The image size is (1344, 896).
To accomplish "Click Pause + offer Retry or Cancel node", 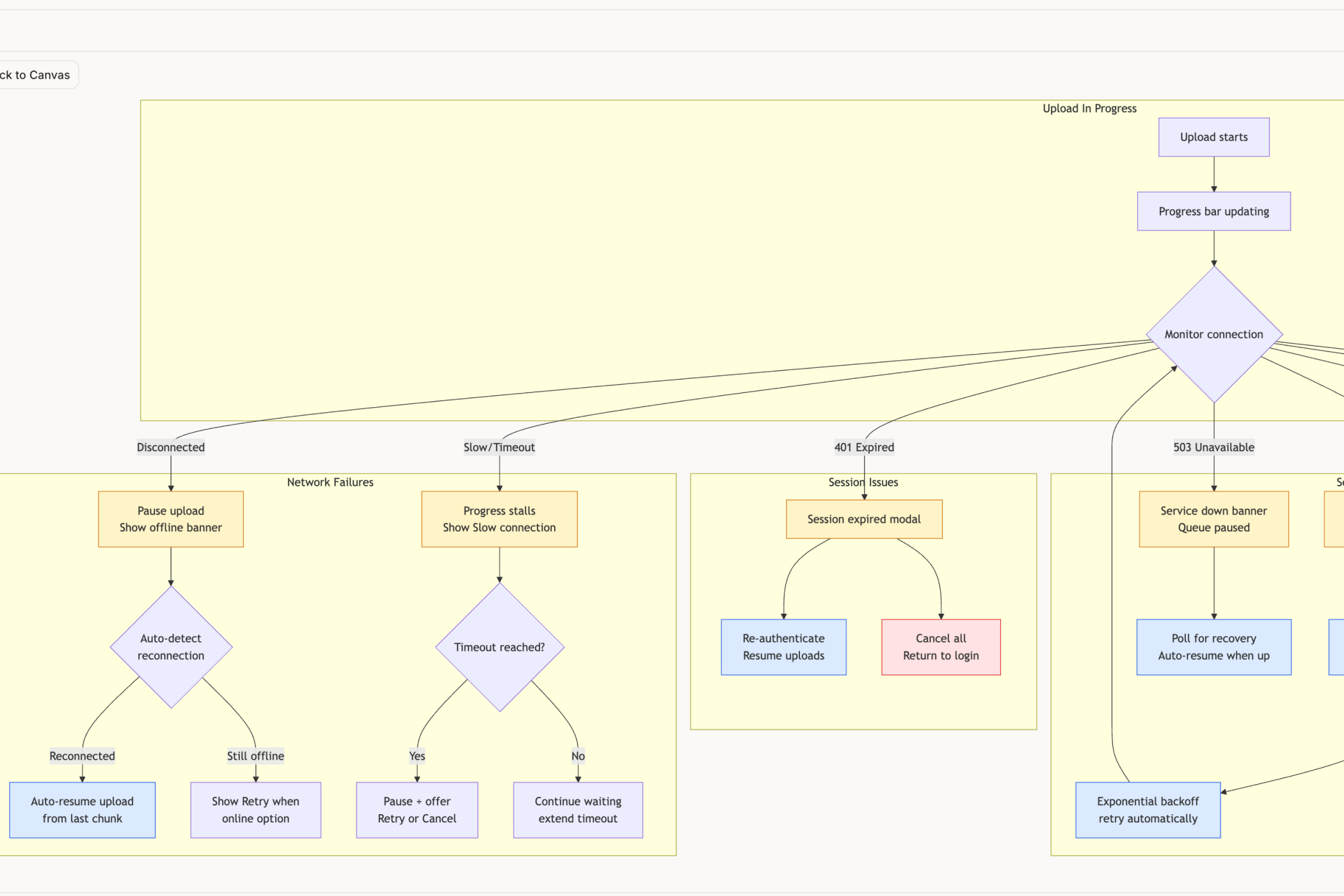I will coord(417,810).
